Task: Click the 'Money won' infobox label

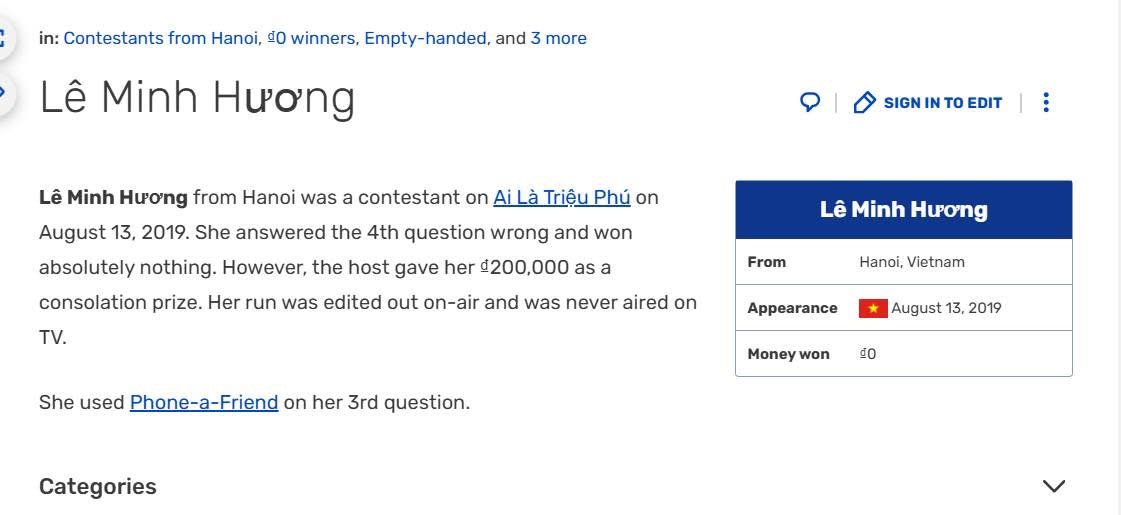Action: click(788, 354)
